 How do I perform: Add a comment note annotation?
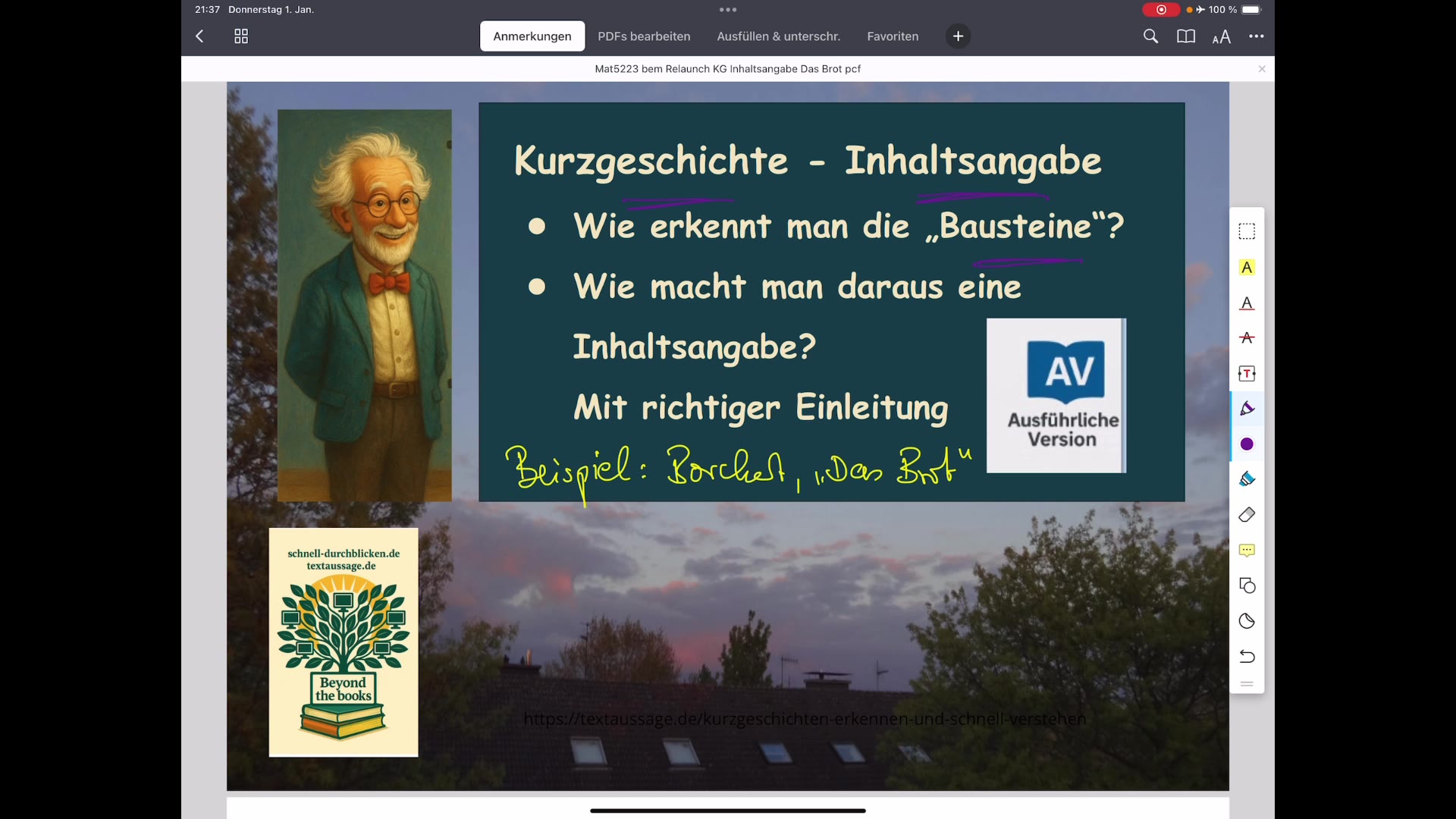click(1247, 550)
